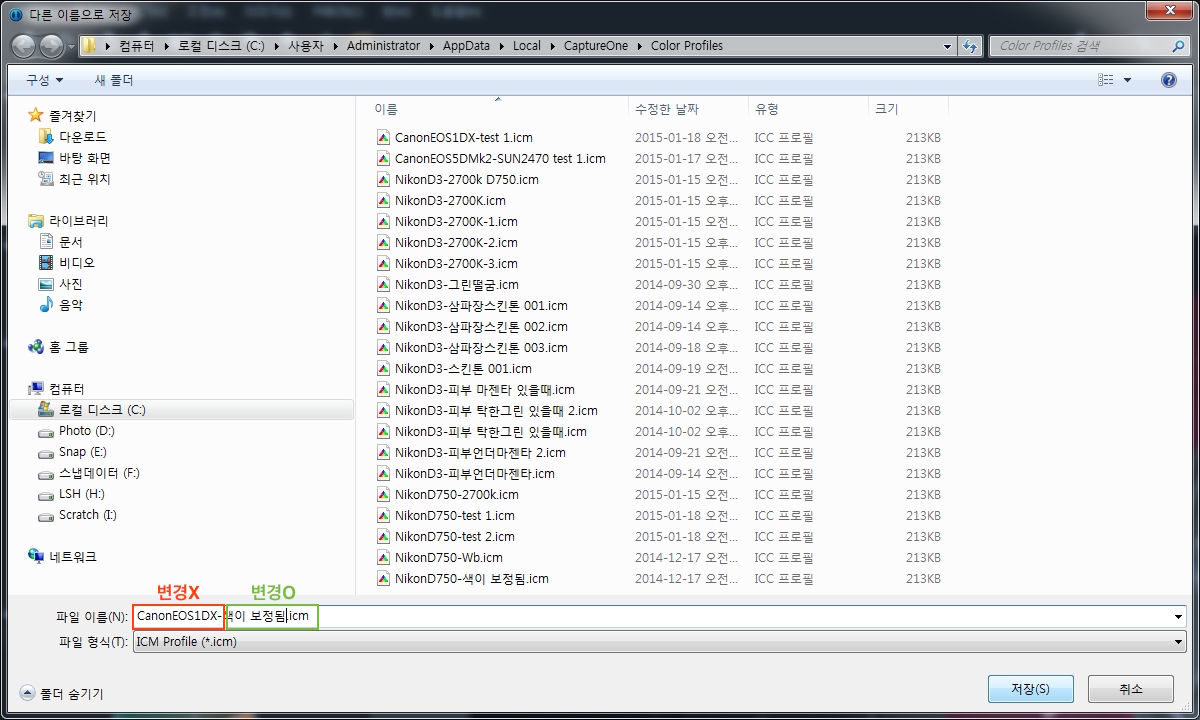Click the Network icon in navigation pane
Image resolution: width=1200 pixels, height=720 pixels.
point(36,557)
